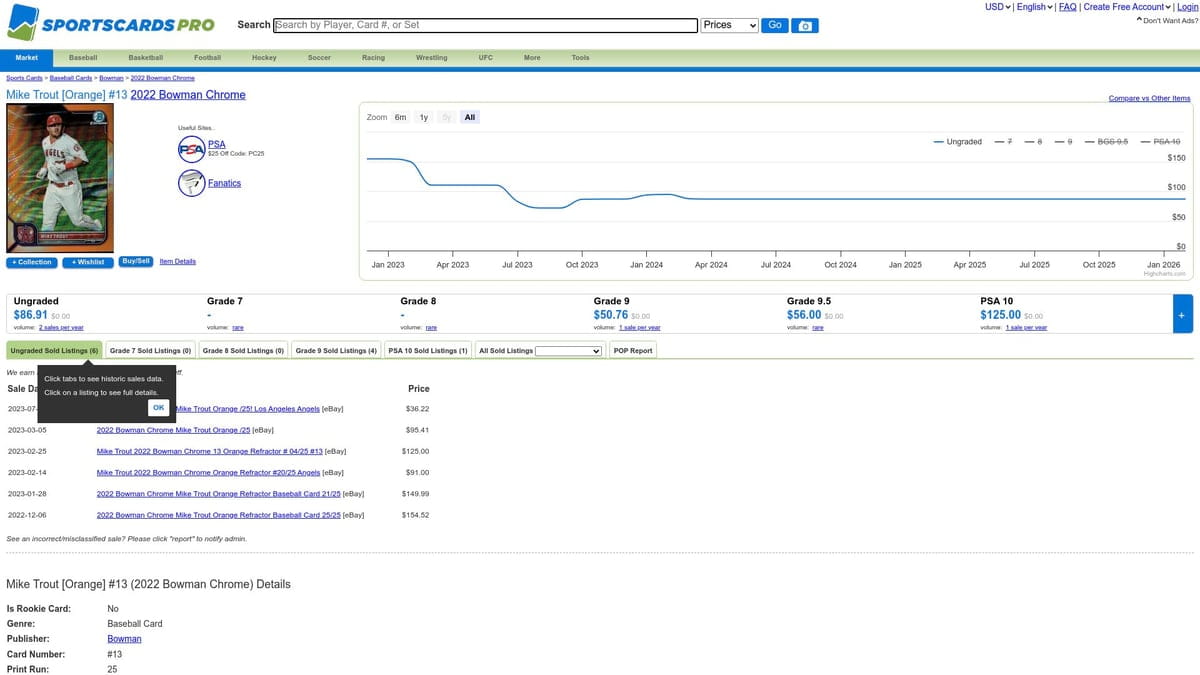Open the More menu

(x=532, y=58)
